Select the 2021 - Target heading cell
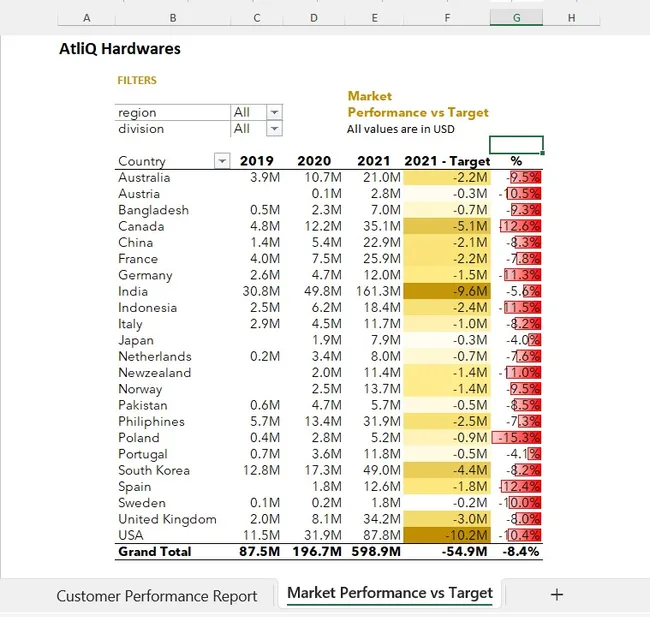650x617 pixels. 447,161
